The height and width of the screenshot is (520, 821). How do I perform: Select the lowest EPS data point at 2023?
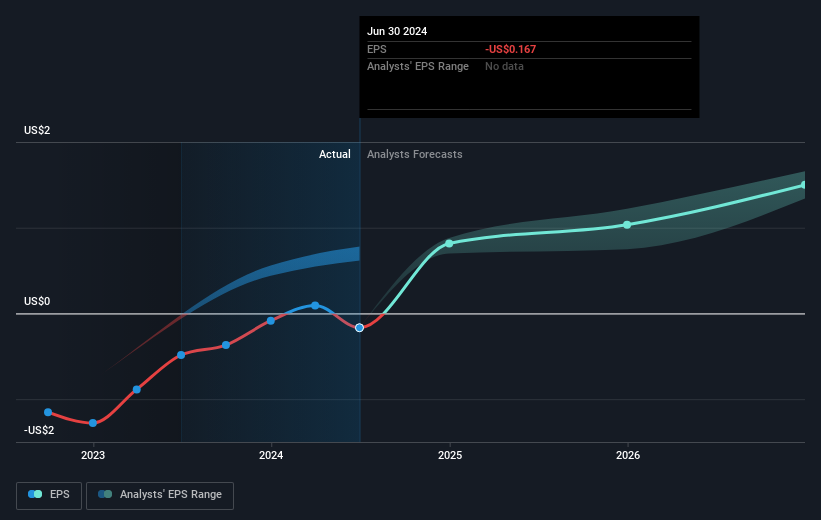[x=93, y=423]
